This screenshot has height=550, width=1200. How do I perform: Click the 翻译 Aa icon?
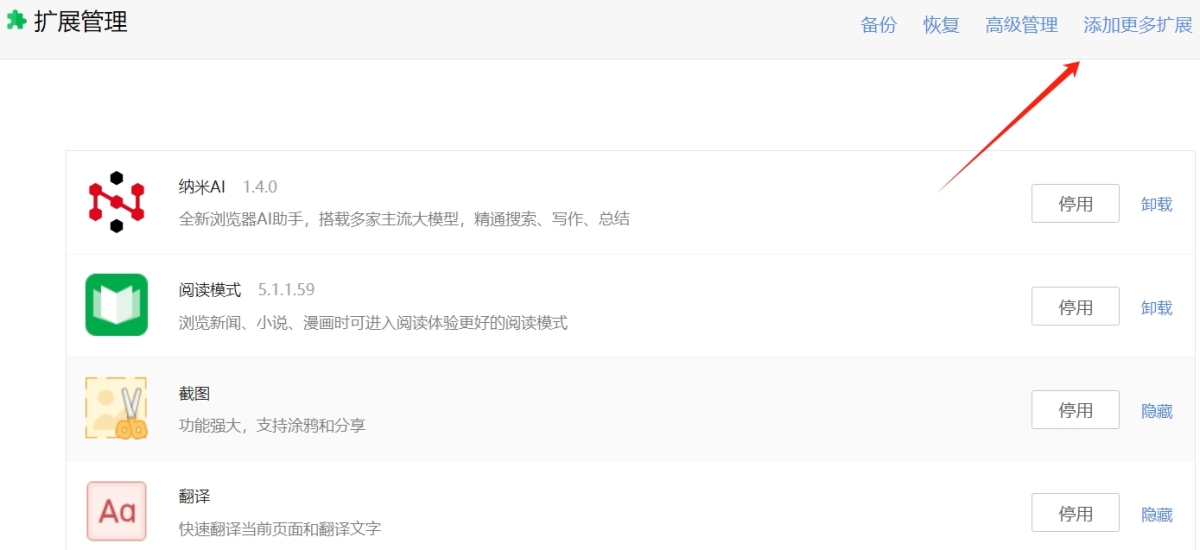tap(116, 511)
